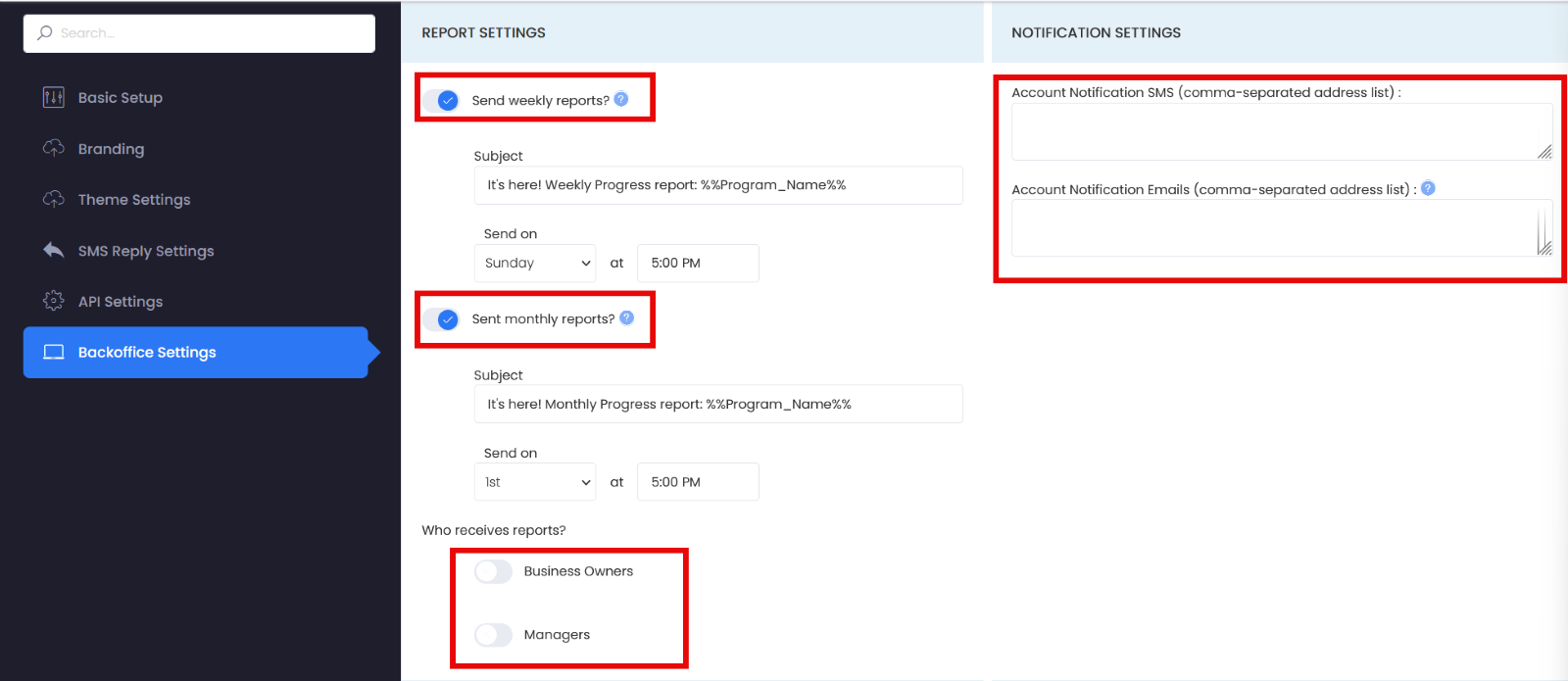This screenshot has height=681, width=1568.
Task: Click the Branding cloud icon
Action: (54, 148)
